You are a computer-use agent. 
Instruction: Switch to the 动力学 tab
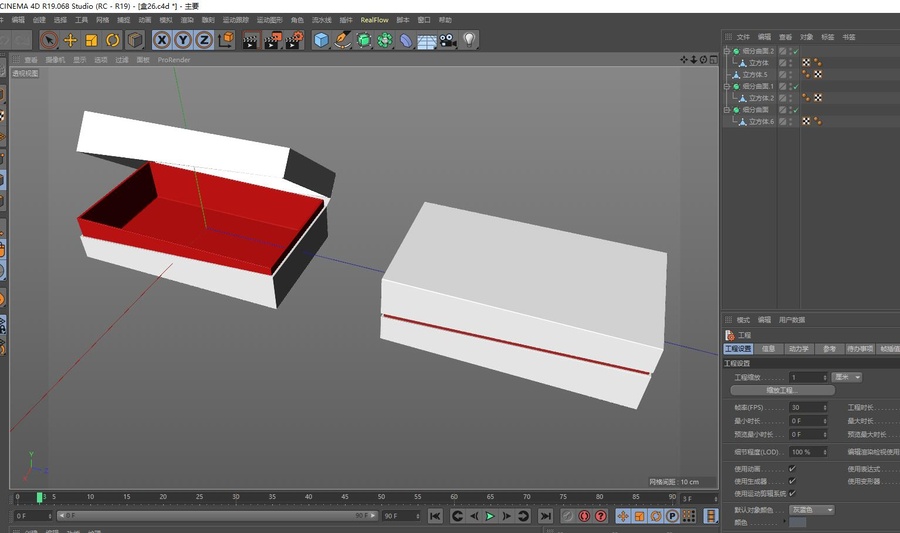point(798,349)
